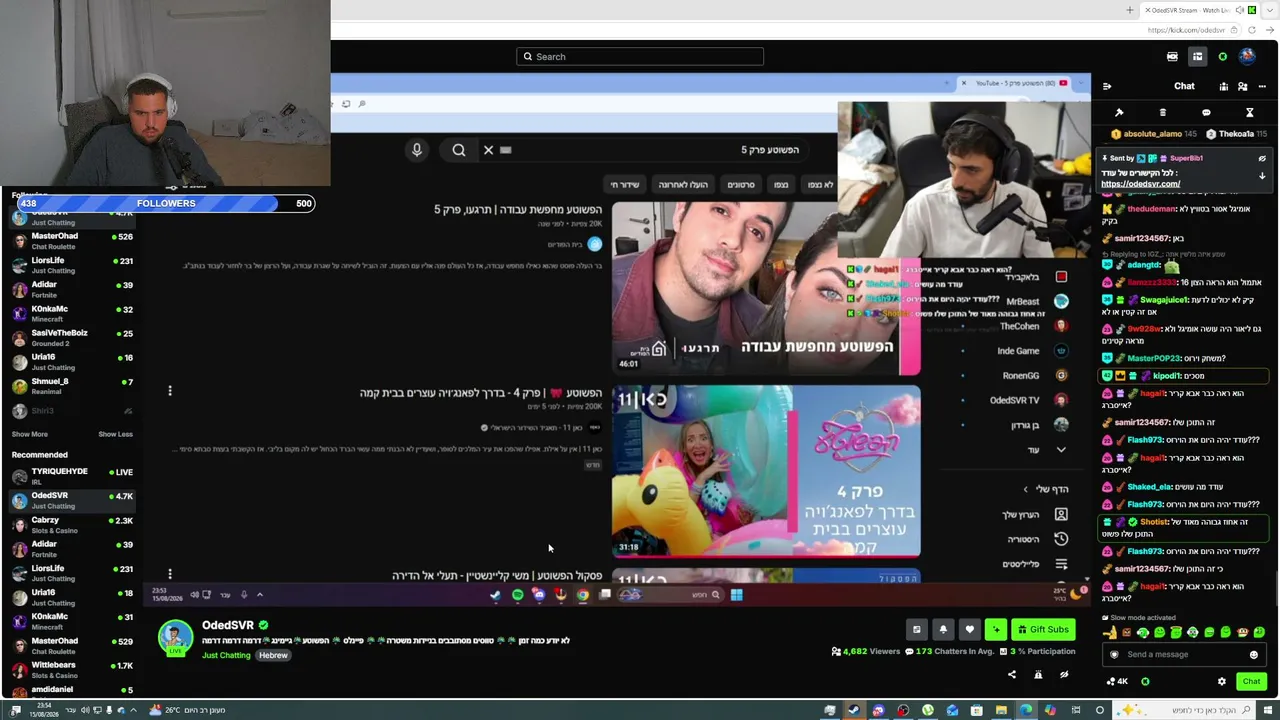This screenshot has height=720, width=1280.
Task: Click the Send a message chat input
Action: tap(1185, 655)
